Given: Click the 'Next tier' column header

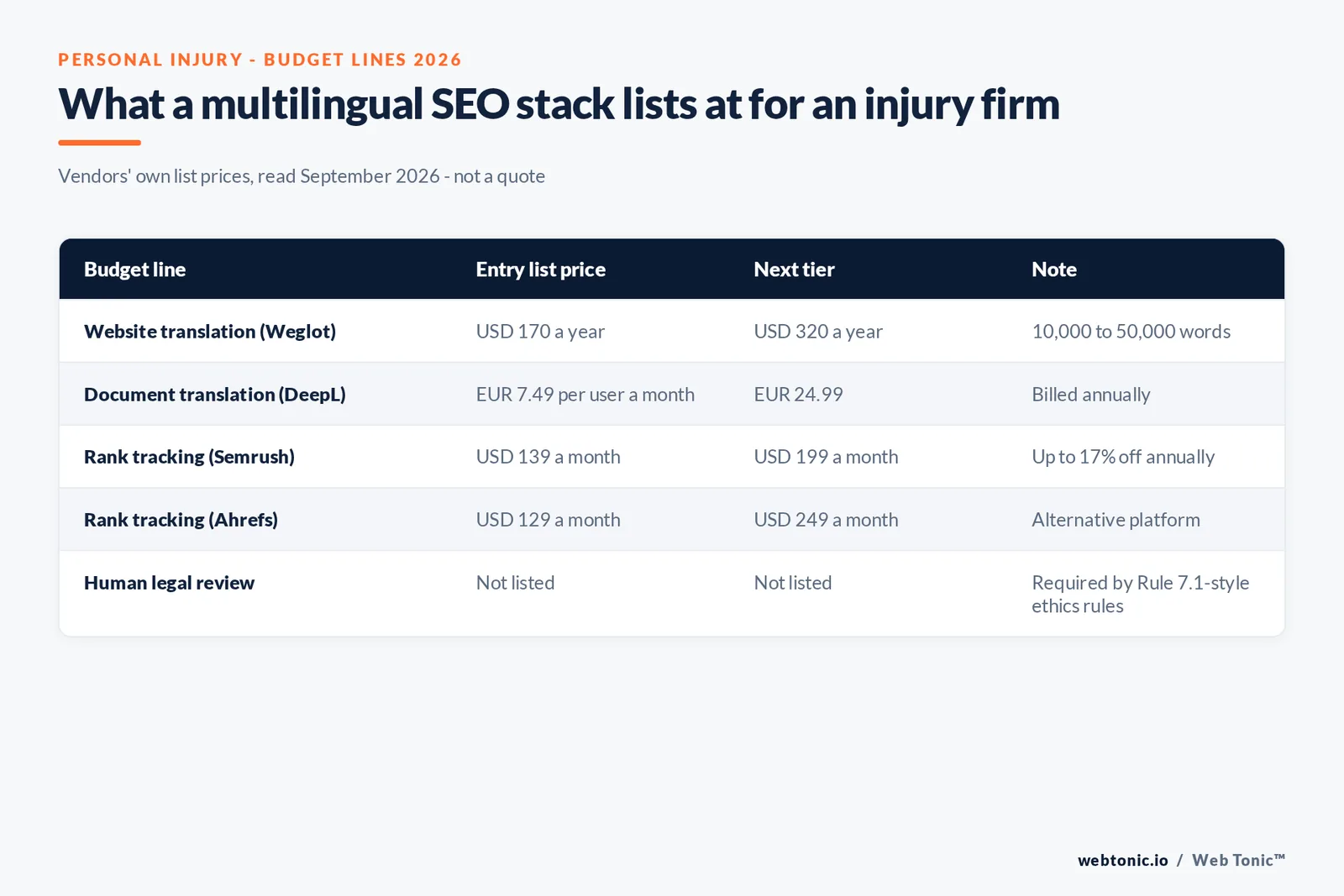Looking at the screenshot, I should coord(794,270).
